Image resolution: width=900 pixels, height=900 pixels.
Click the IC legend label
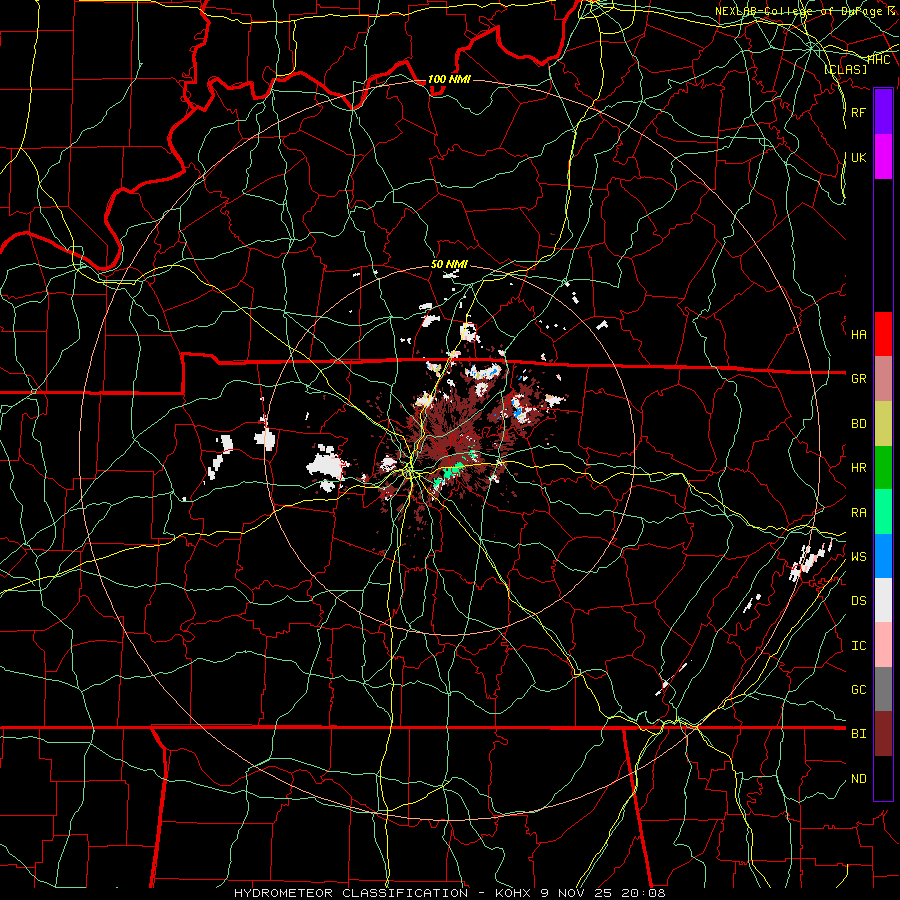[858, 646]
